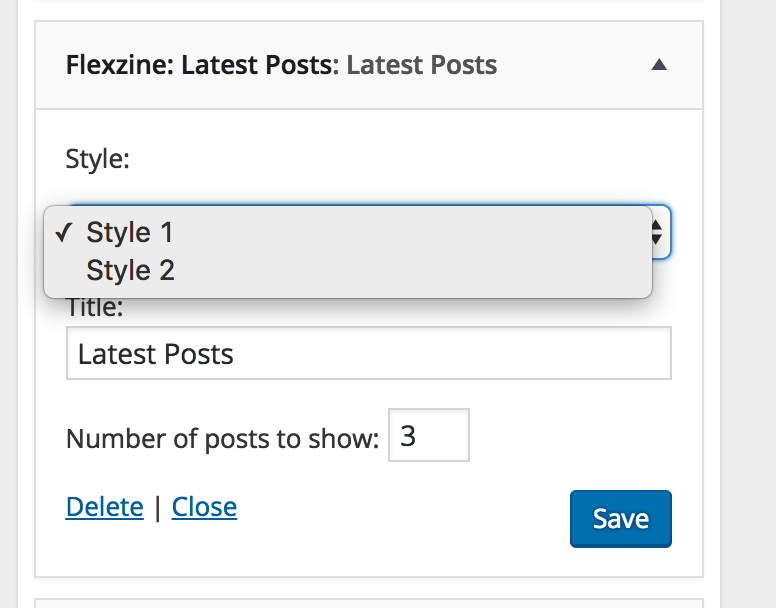This screenshot has width=776, height=608.
Task: Click the Style select up-down arrows
Action: click(657, 232)
